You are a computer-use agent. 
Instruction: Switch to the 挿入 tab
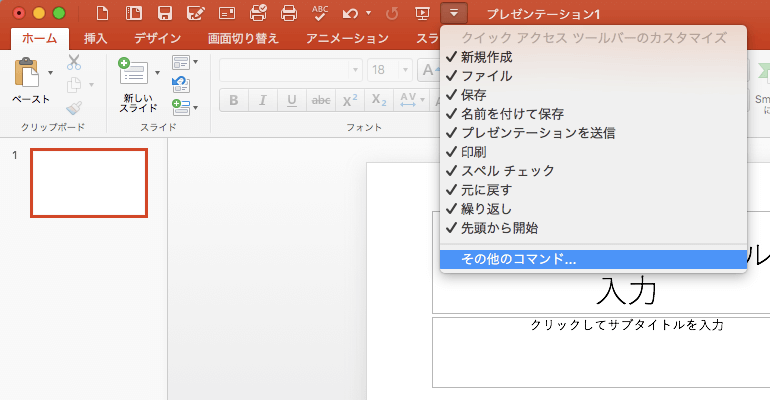[x=95, y=38]
